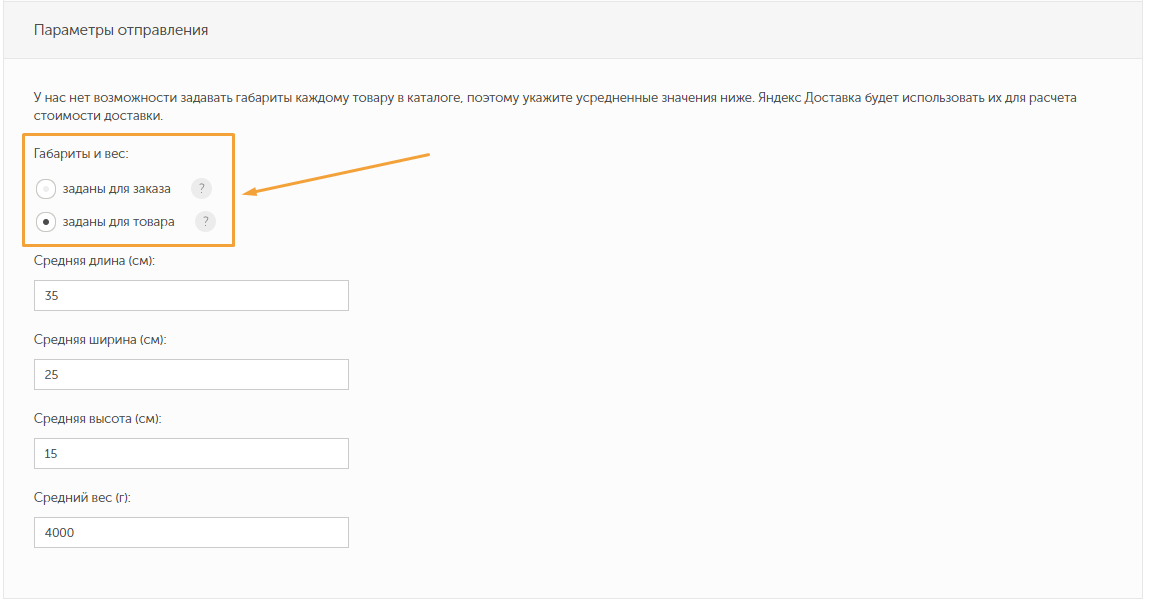Click the "Средняя ширина (см):" label

pyautogui.click(x=100, y=340)
